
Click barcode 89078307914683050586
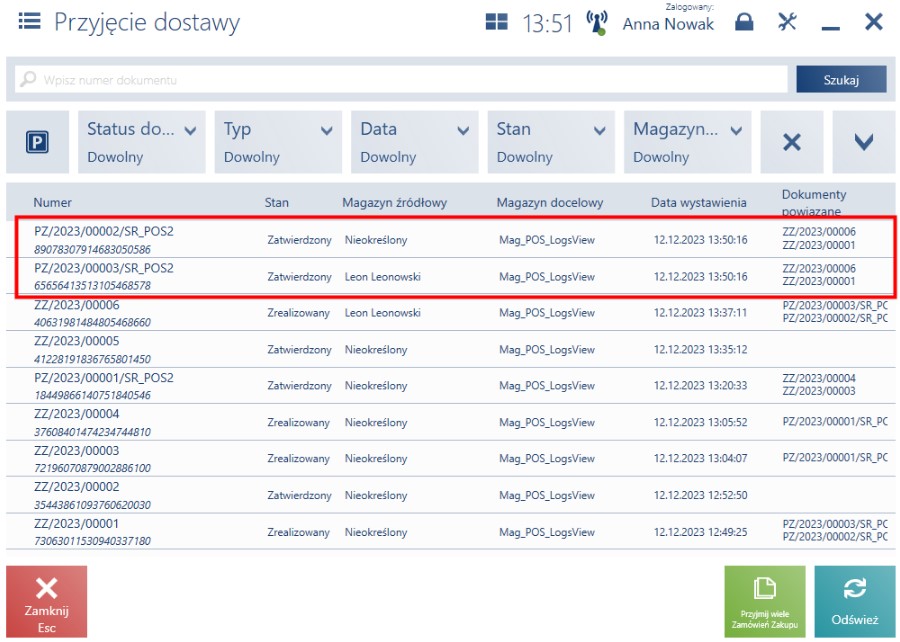[92, 250]
